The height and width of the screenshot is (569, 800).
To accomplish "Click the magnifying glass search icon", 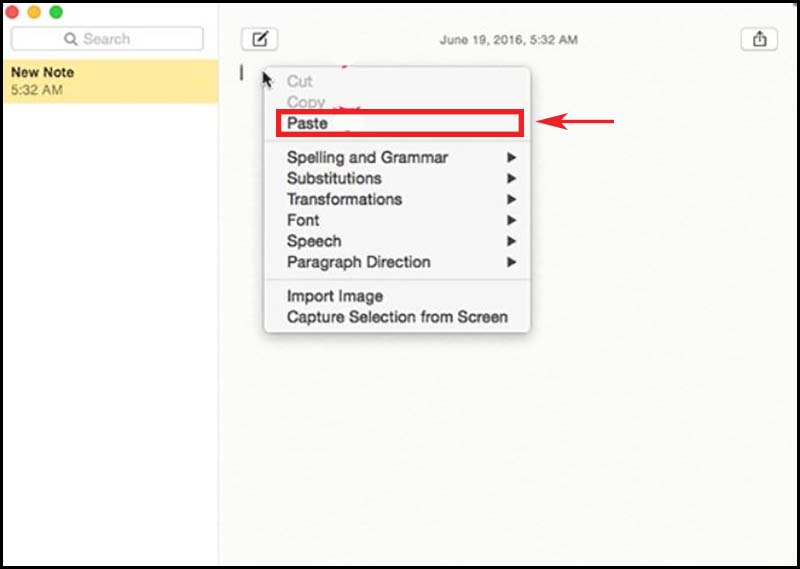I will pos(71,39).
